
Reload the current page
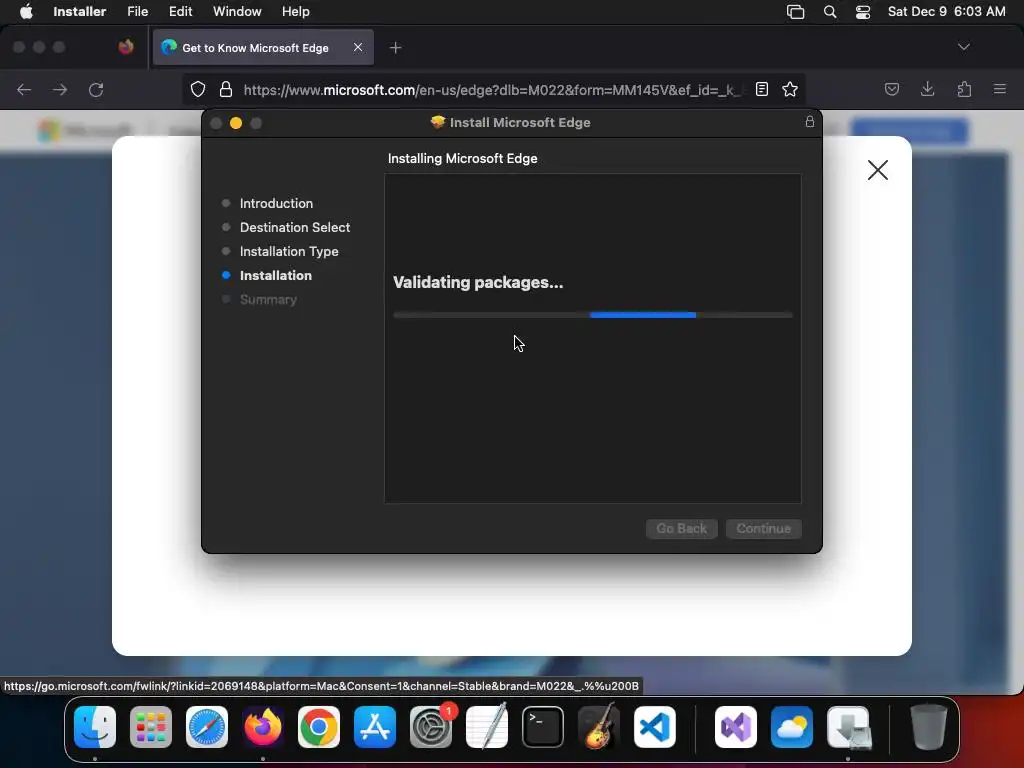pyautogui.click(x=96, y=89)
